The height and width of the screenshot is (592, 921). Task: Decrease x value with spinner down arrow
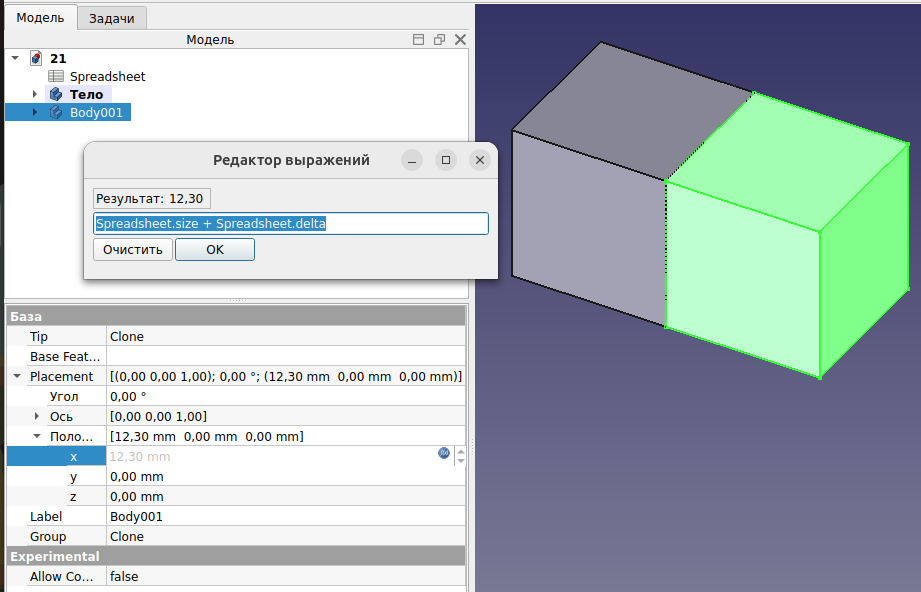point(460,461)
